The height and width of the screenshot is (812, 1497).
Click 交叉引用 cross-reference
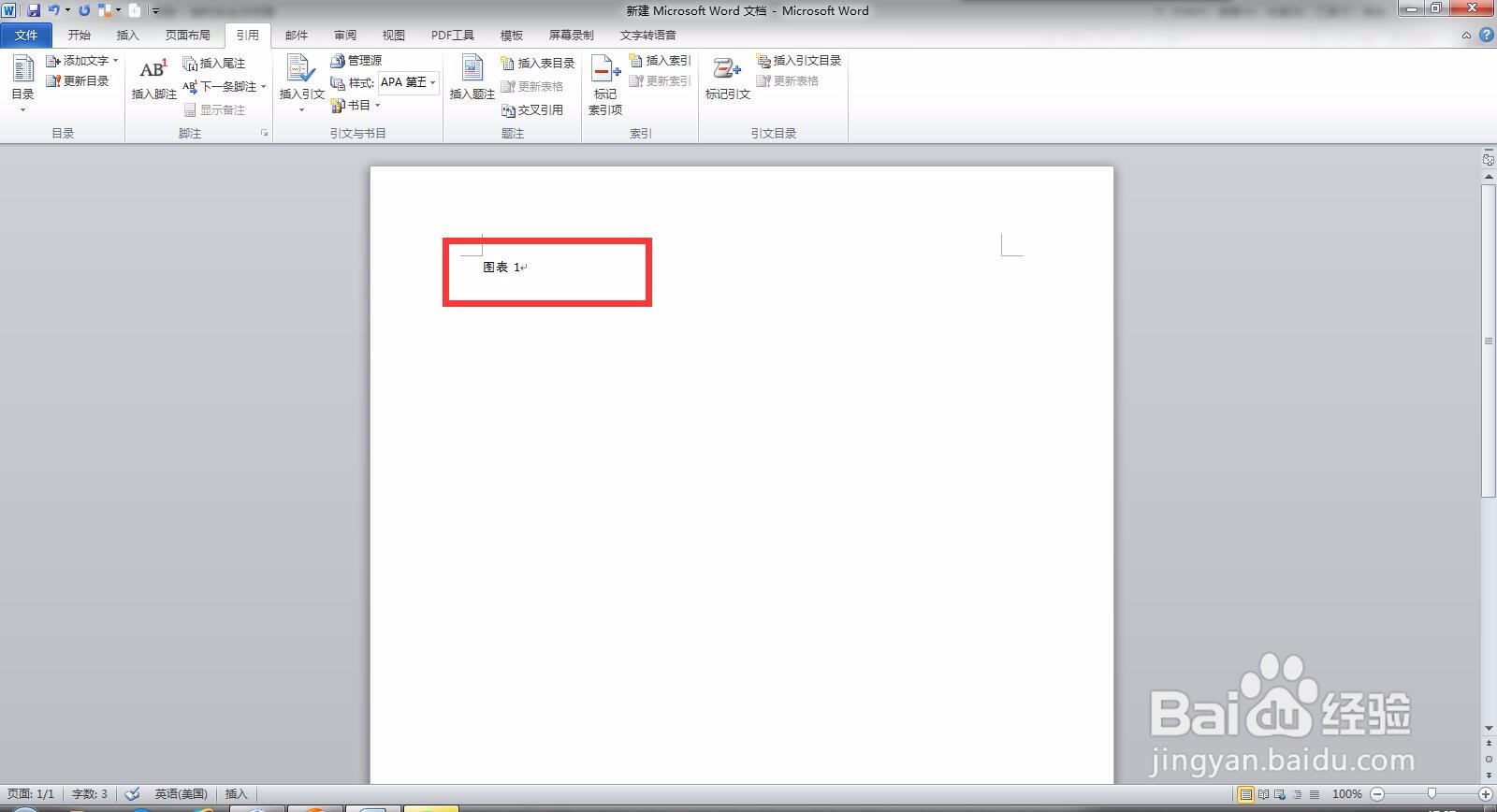coord(532,110)
